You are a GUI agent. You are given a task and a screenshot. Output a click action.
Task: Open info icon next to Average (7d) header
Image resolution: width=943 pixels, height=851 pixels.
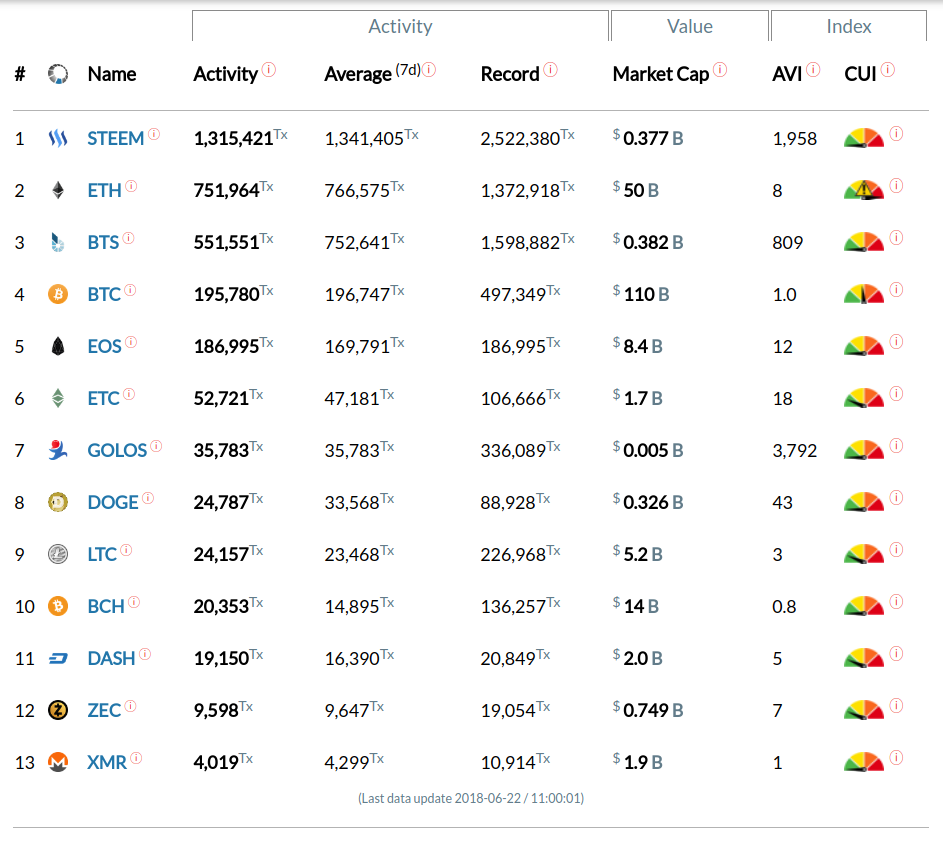429,70
